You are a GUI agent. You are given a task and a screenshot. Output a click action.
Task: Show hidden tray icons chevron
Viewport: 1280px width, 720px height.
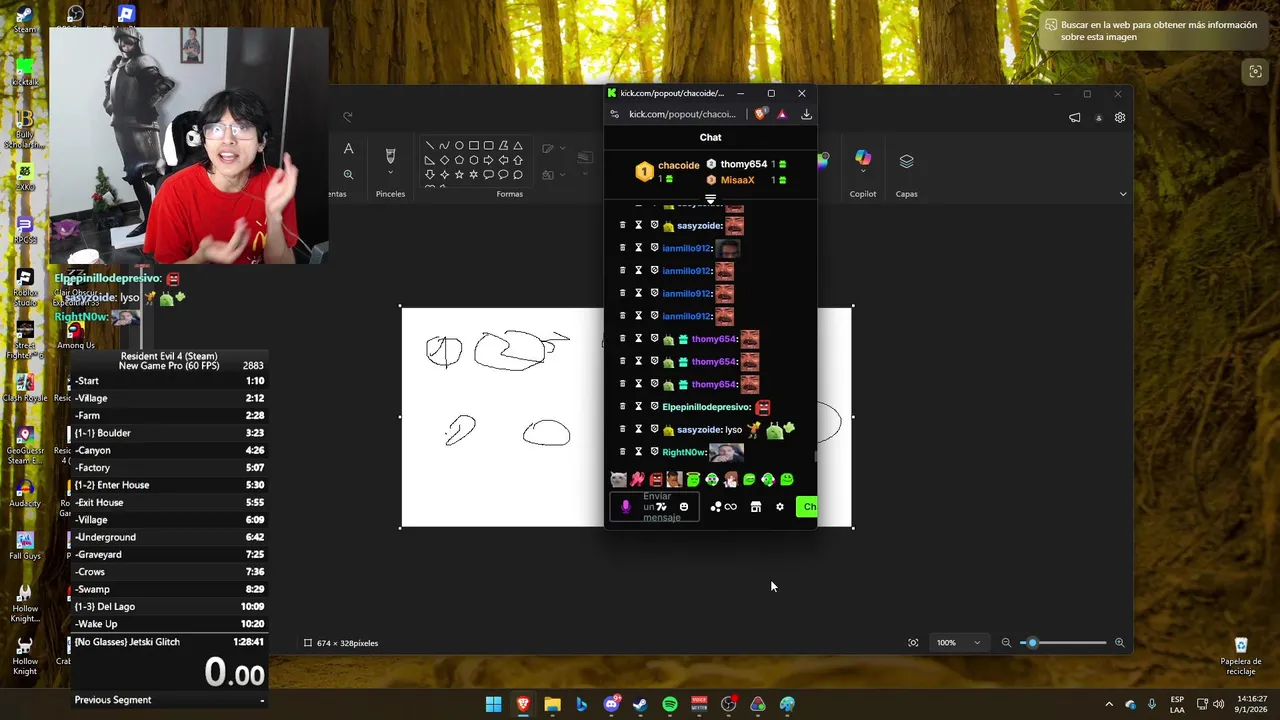[1108, 704]
